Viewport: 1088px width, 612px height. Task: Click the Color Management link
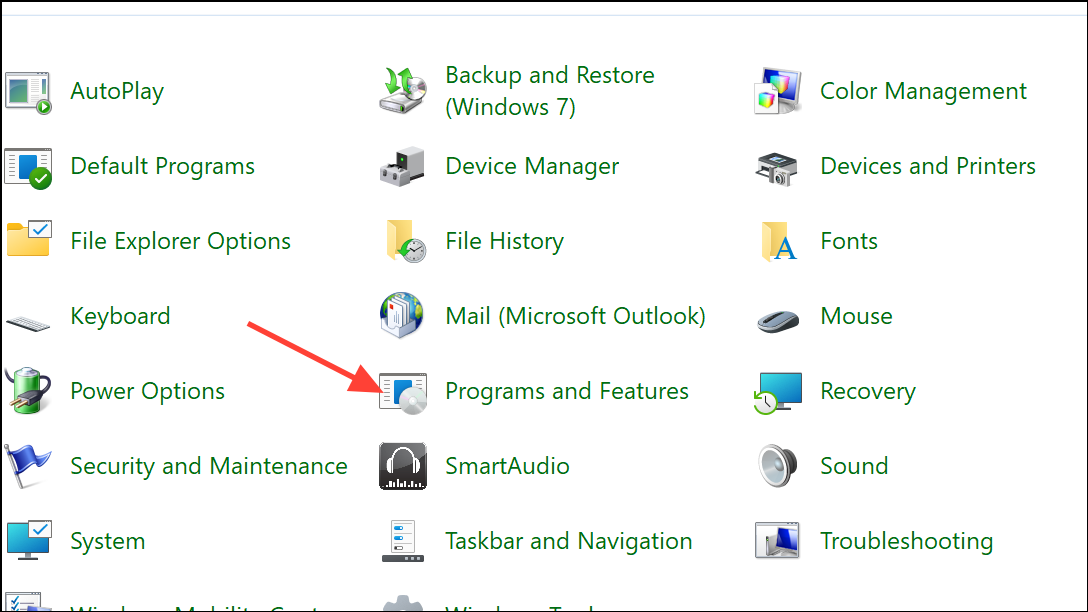click(923, 91)
